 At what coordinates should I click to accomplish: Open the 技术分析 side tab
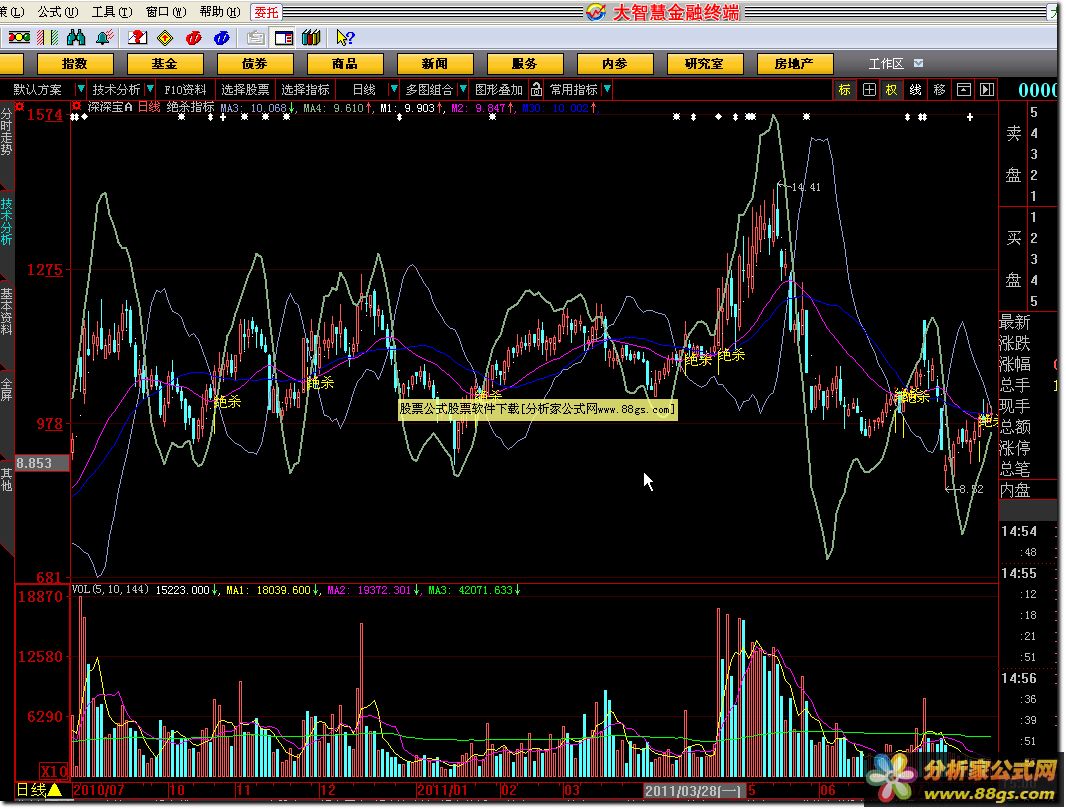click(x=7, y=222)
